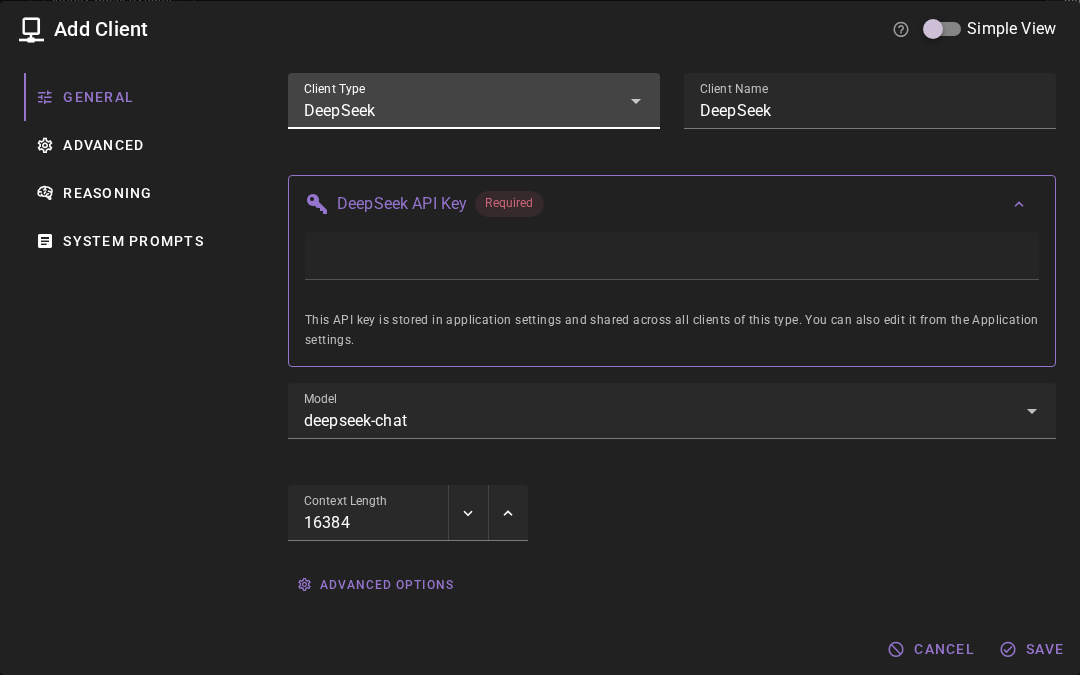The width and height of the screenshot is (1080, 675).
Task: Click the Required badge
Action: 509,203
